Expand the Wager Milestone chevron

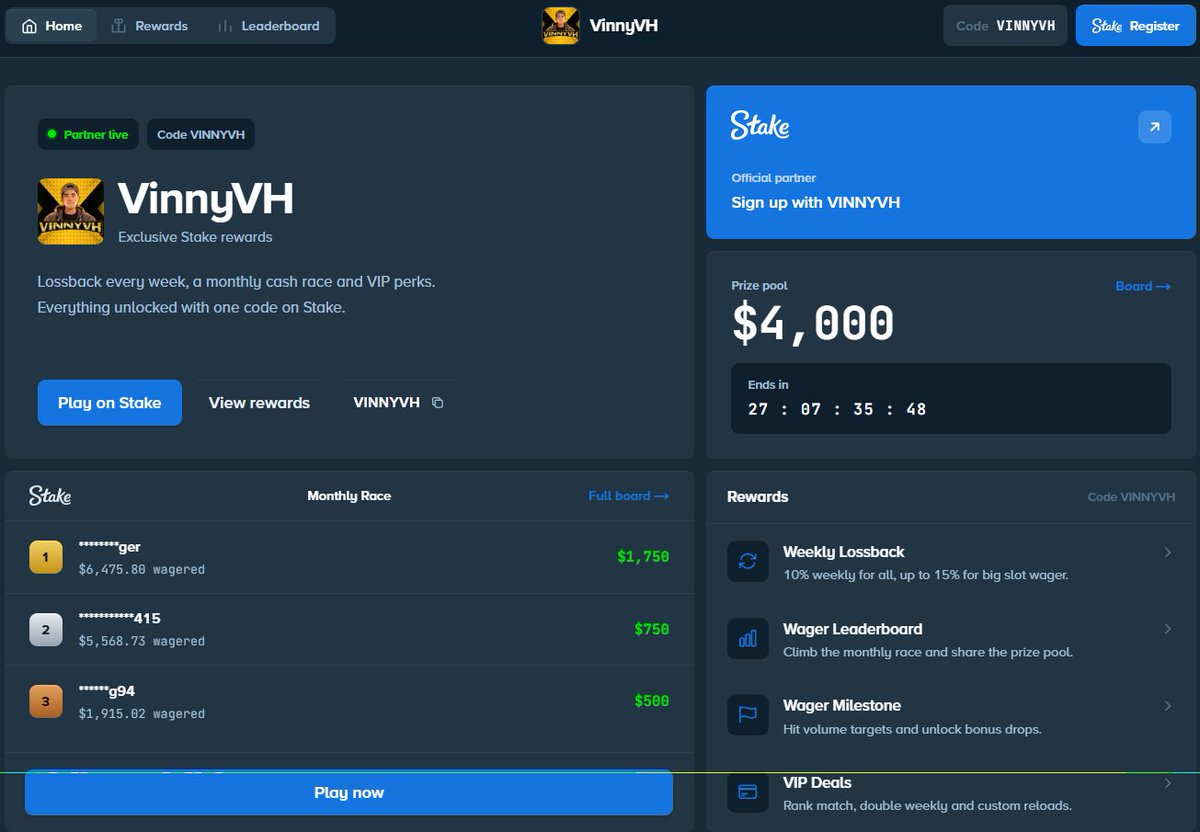tap(1168, 706)
